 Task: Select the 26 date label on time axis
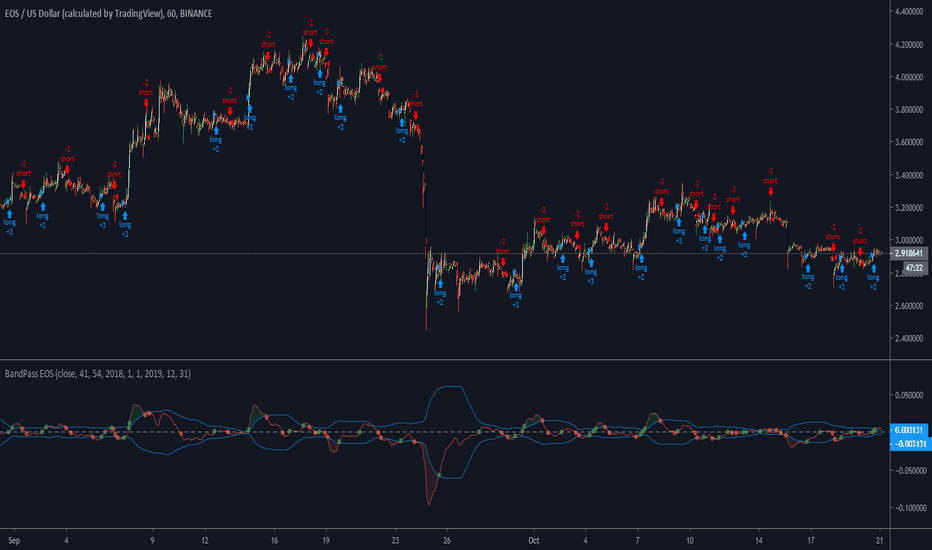point(446,540)
